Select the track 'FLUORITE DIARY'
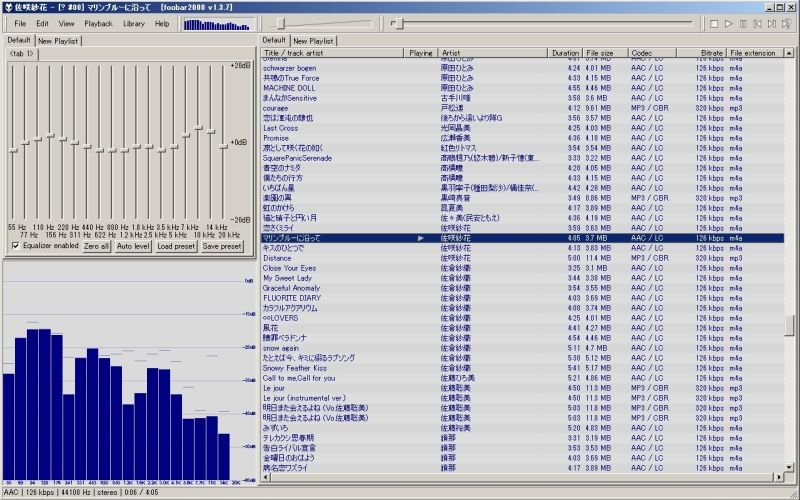Screen dimensions: 800x500 pos(522,298)
